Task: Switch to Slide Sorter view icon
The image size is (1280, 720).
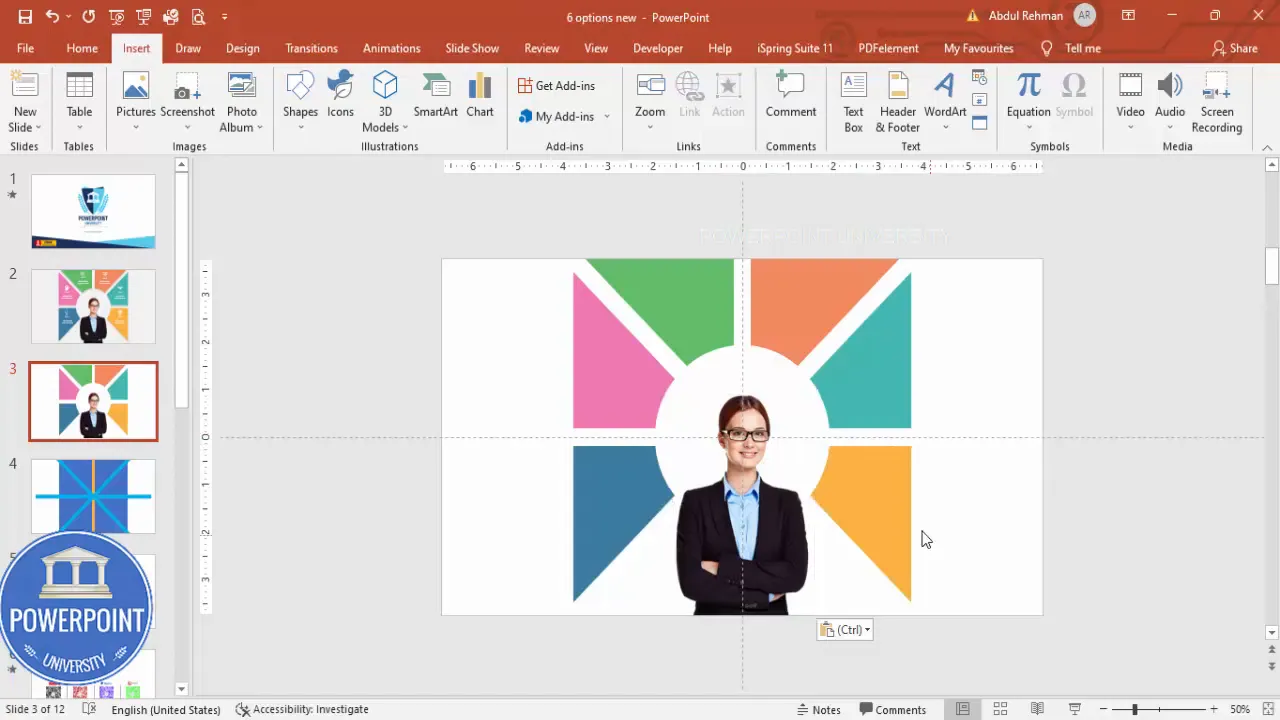Action: 1000,709
